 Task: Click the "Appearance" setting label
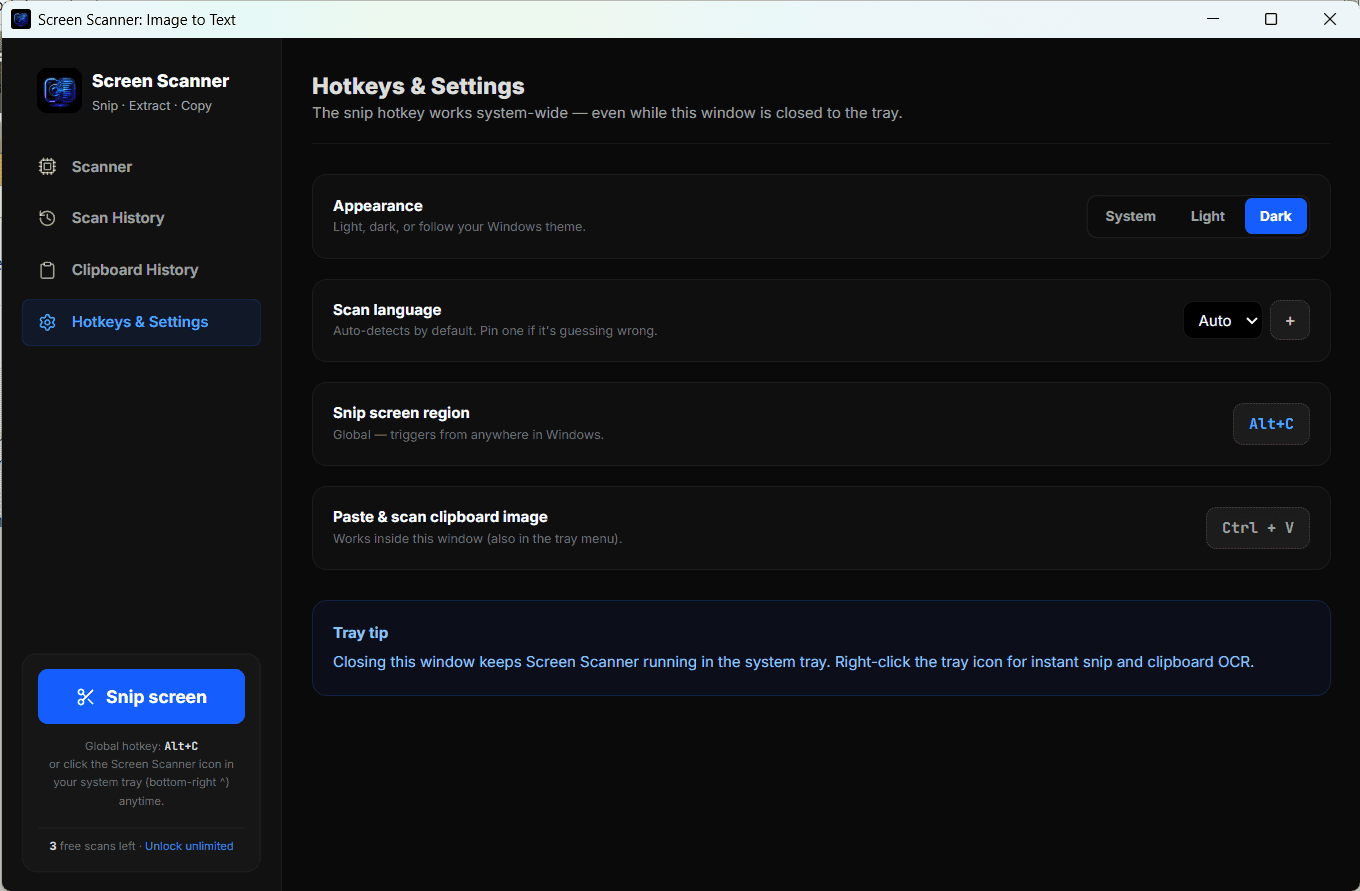(x=378, y=206)
